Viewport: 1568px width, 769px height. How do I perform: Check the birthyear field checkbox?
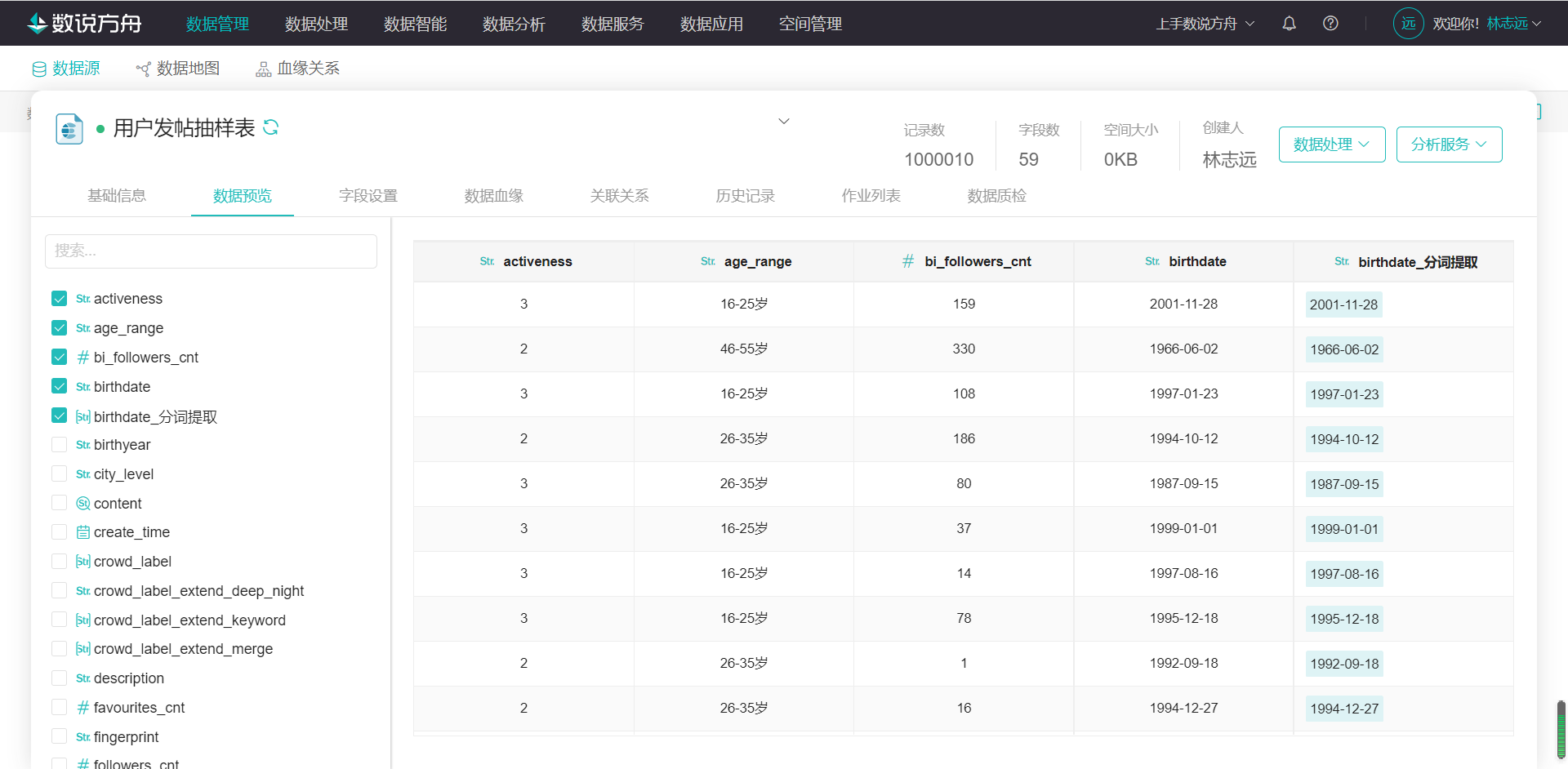(x=59, y=445)
